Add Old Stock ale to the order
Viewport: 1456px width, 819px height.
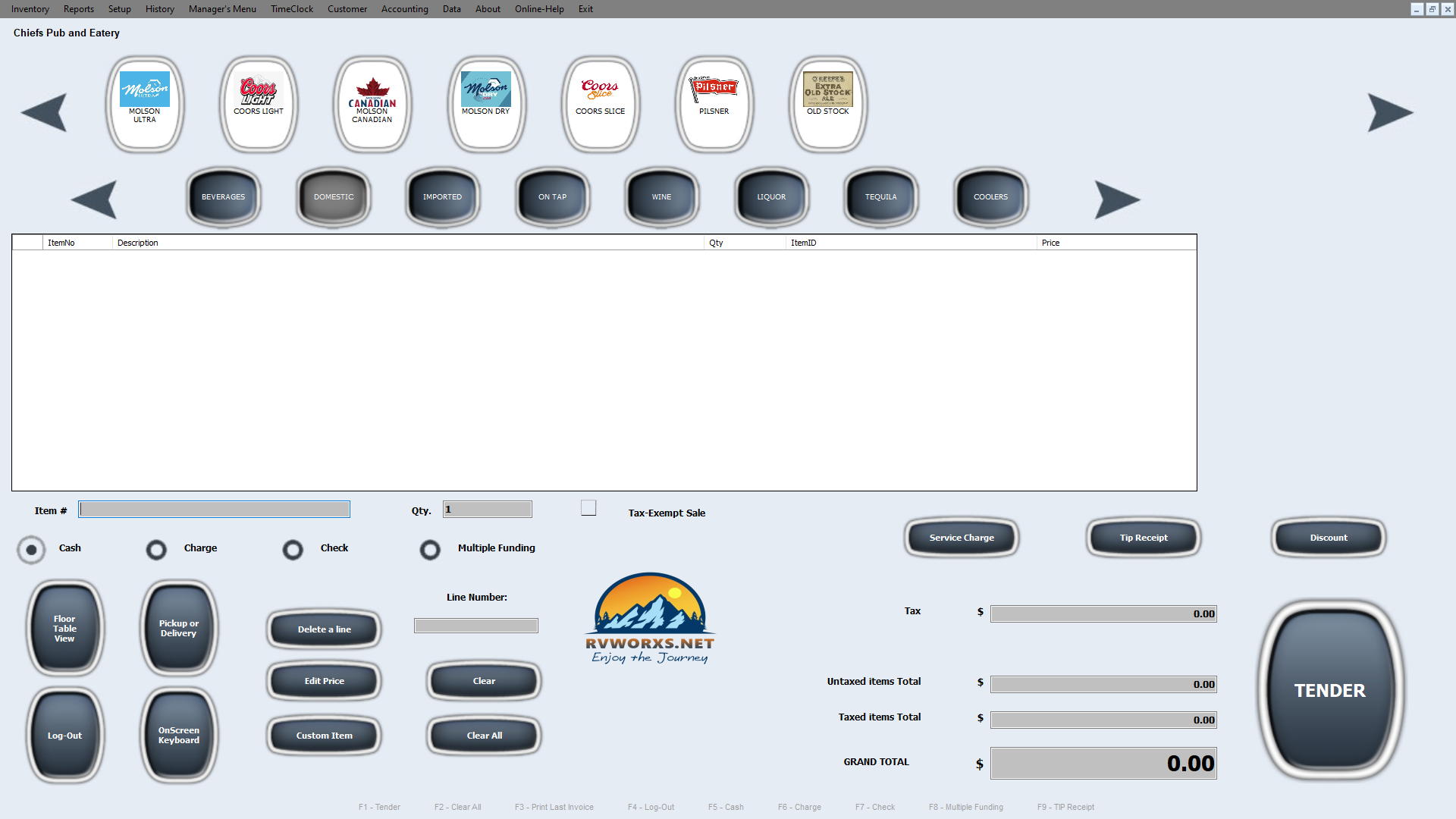tap(828, 102)
